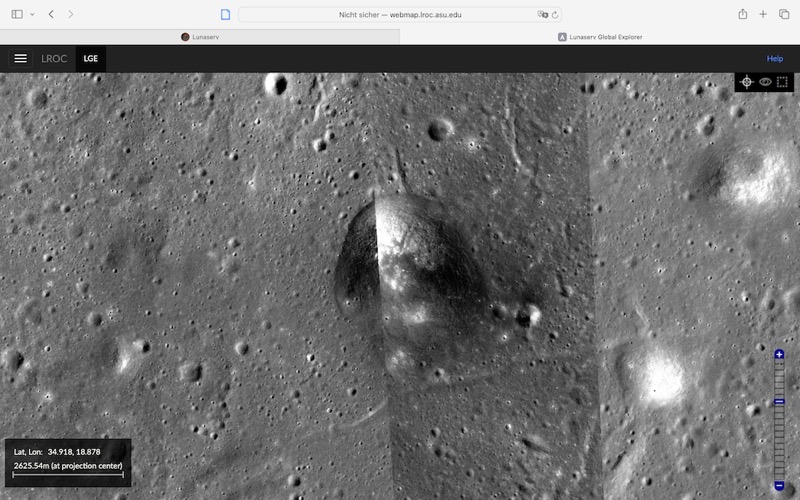Zoom out with the bottom minus button

779,486
